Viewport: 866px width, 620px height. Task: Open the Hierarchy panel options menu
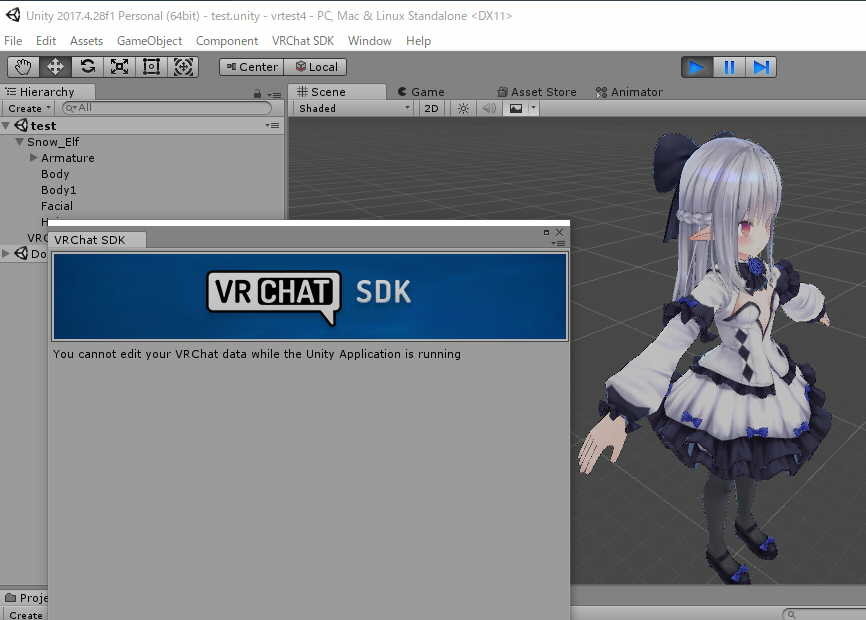pos(274,94)
